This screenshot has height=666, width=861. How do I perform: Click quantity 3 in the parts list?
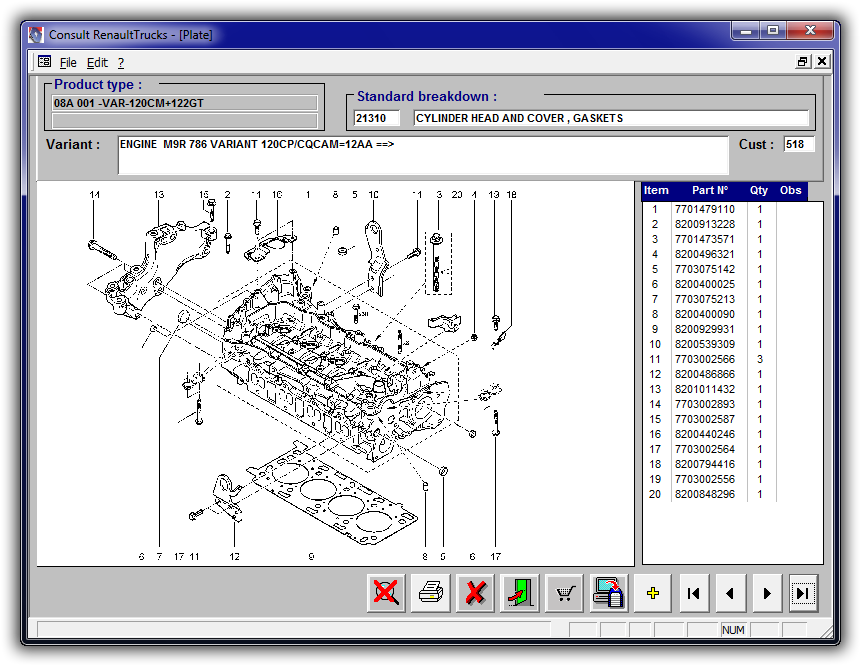[760, 359]
